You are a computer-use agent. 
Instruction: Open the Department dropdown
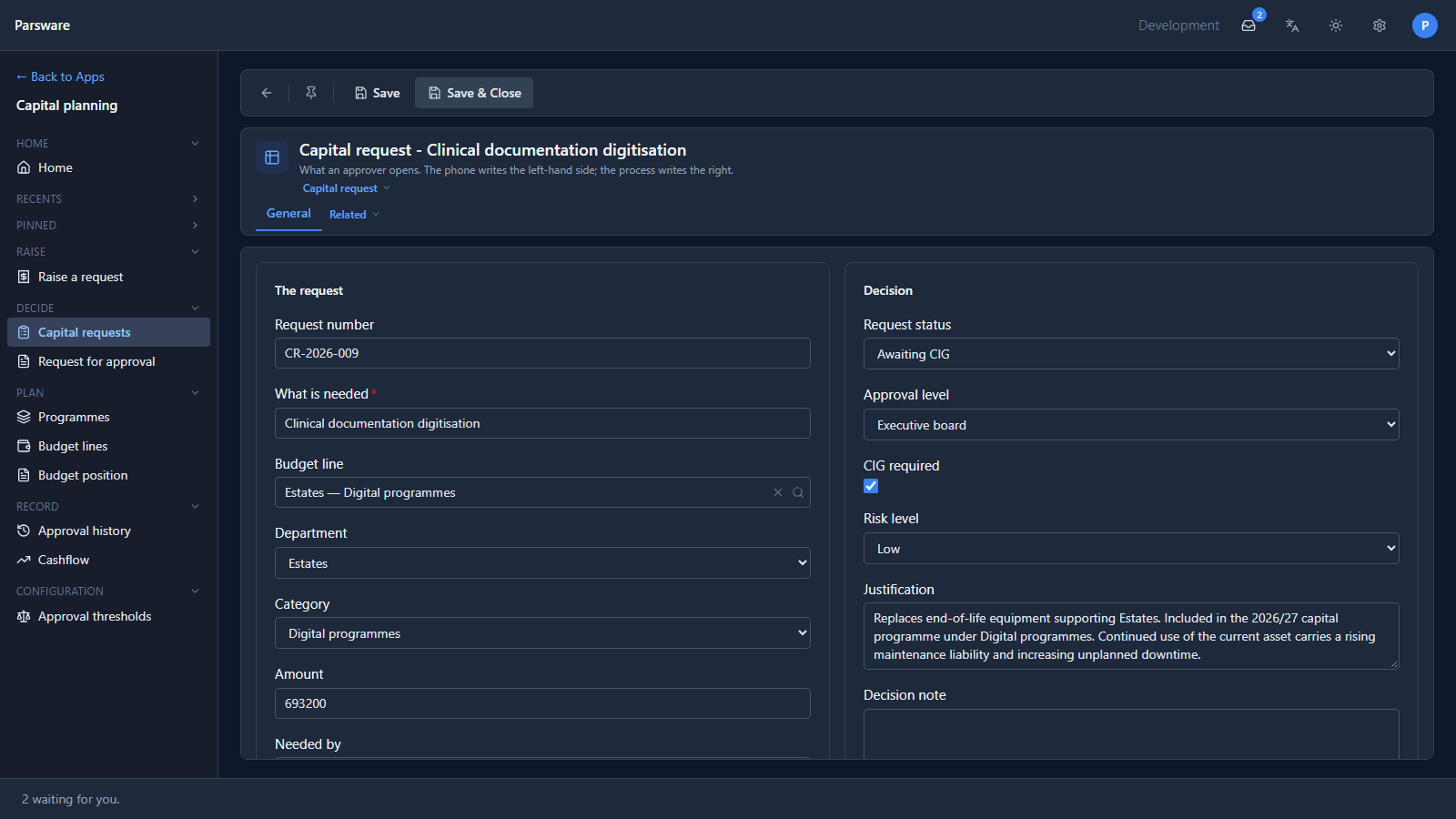point(542,563)
